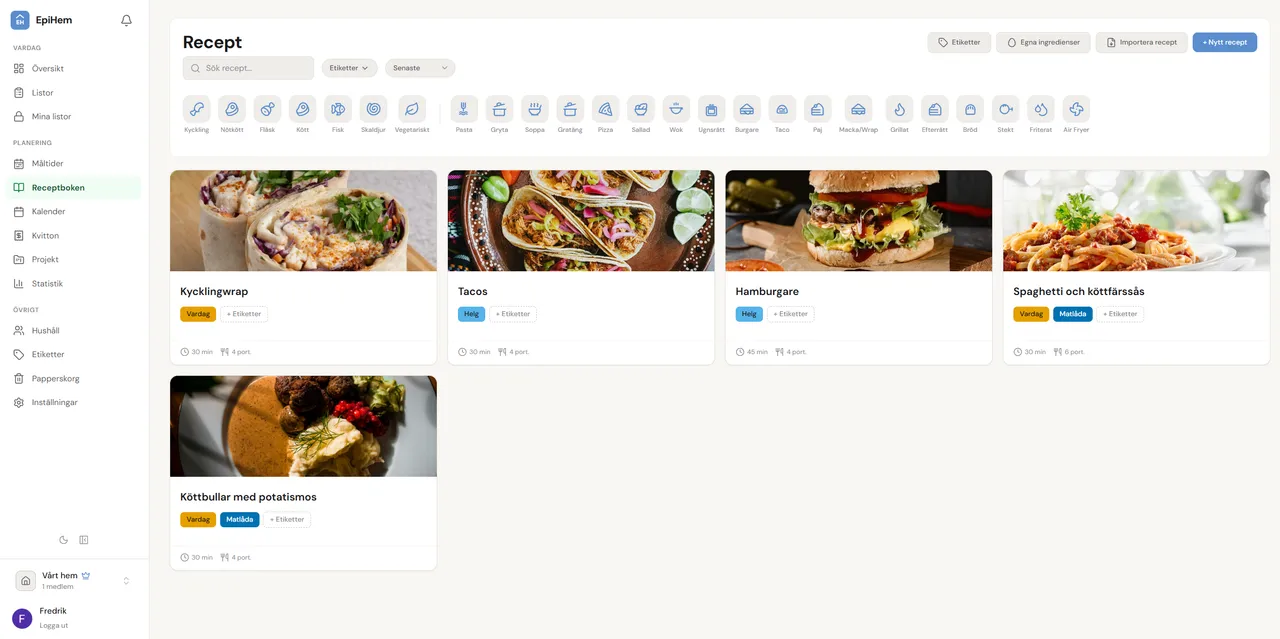Open Mina listor in sidebar
Screen dimensions: 1280x639
click(74, 117)
